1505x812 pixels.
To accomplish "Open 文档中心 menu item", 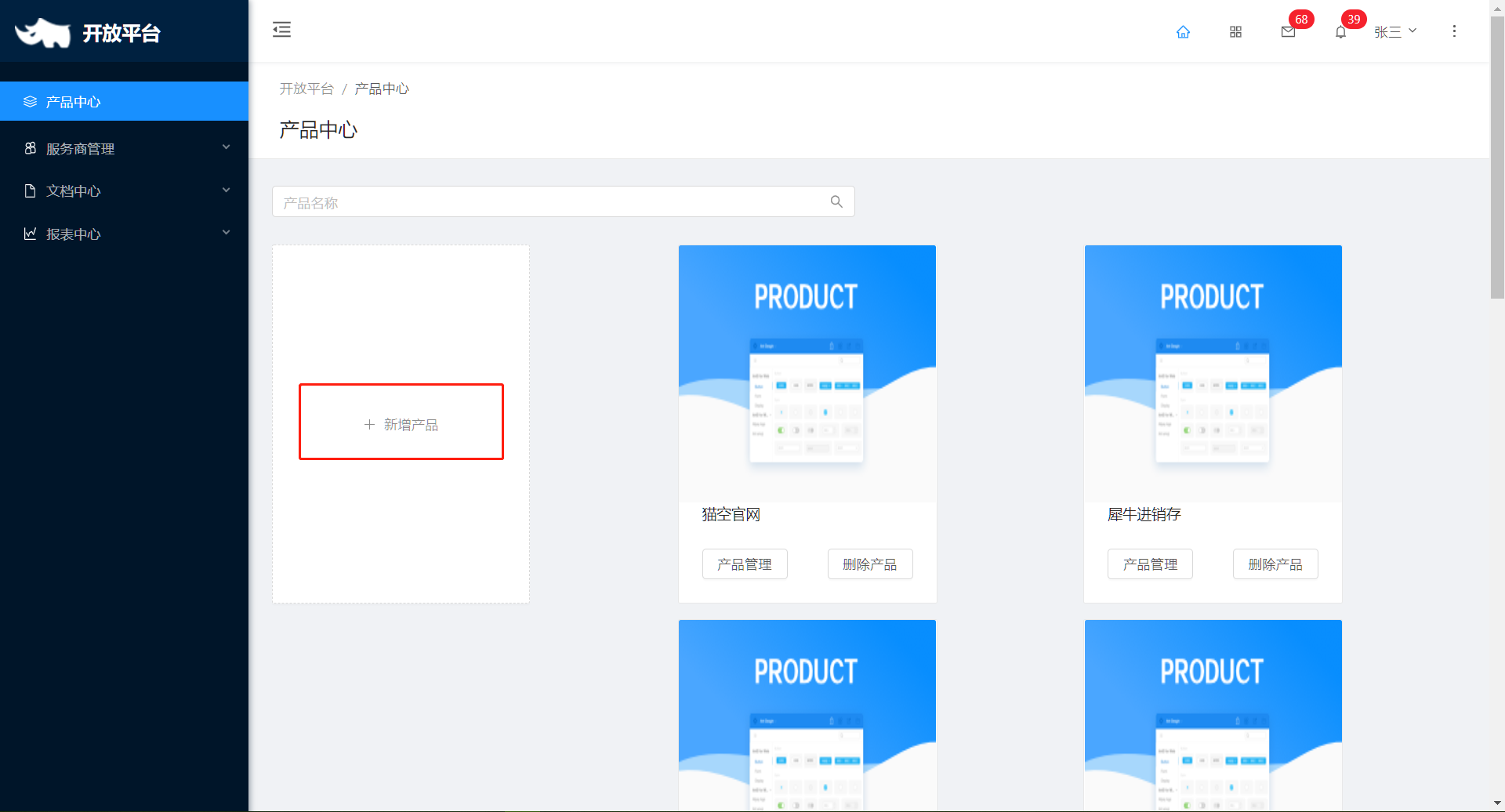I will click(x=124, y=190).
